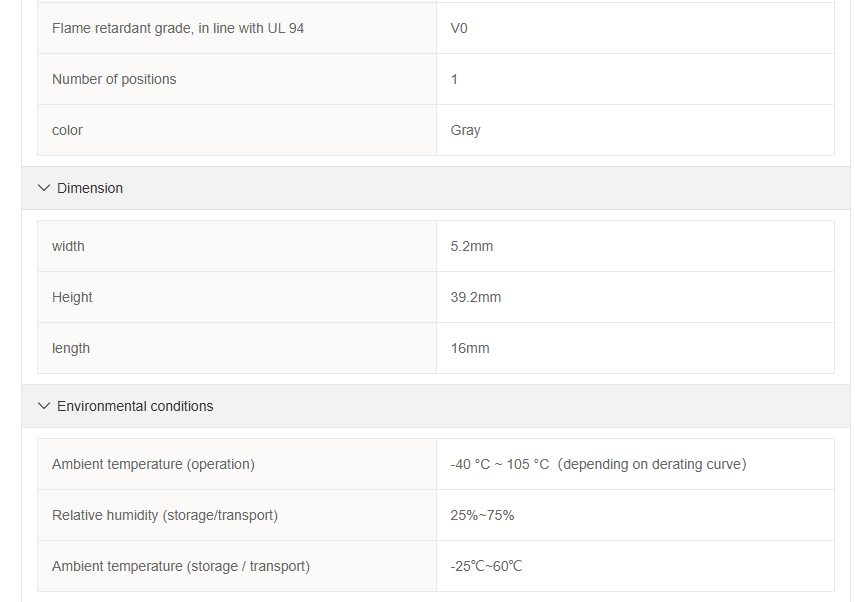Click the width row label
The height and width of the screenshot is (602, 855).
(x=68, y=246)
